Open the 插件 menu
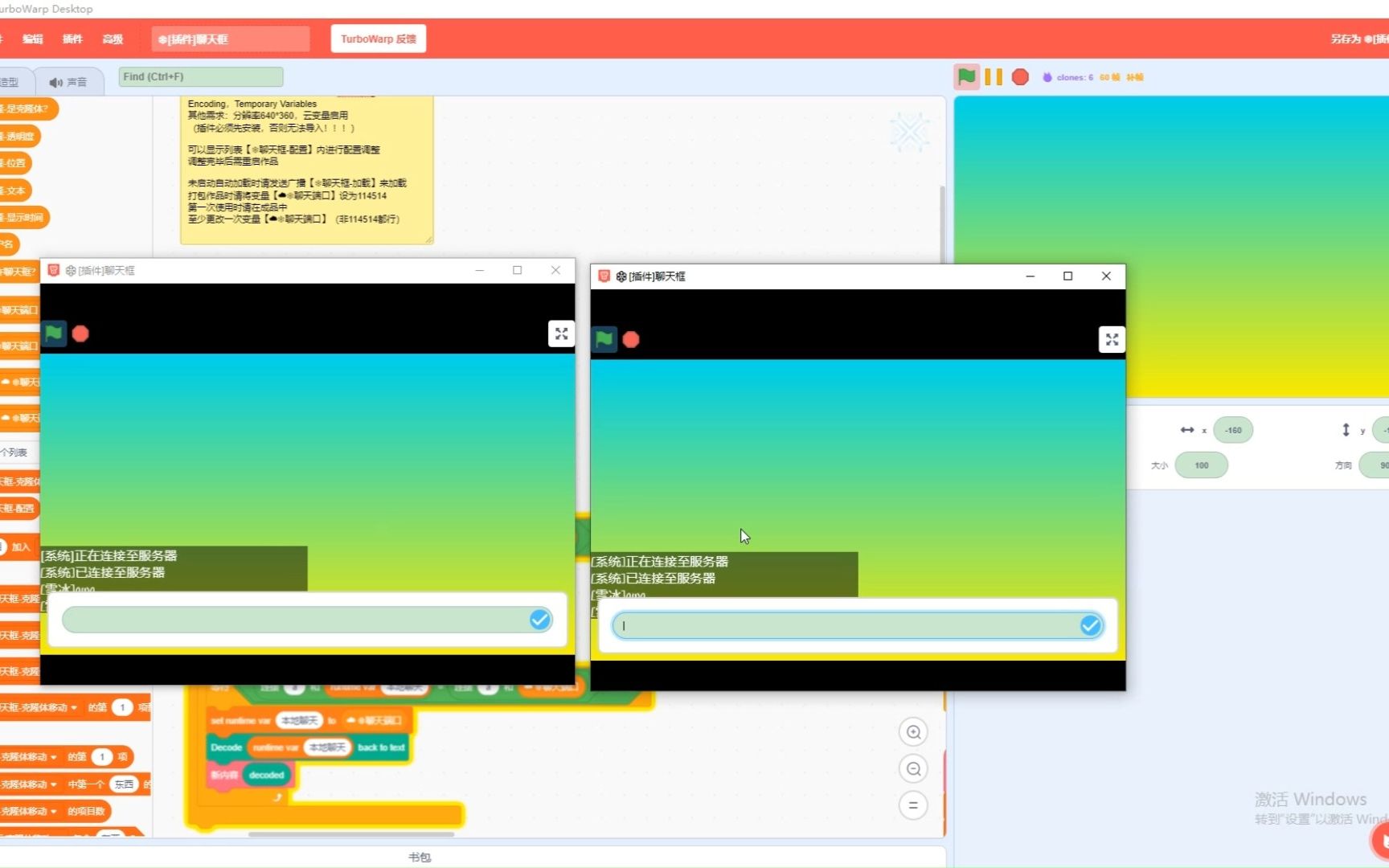The image size is (1389, 868). click(x=72, y=39)
